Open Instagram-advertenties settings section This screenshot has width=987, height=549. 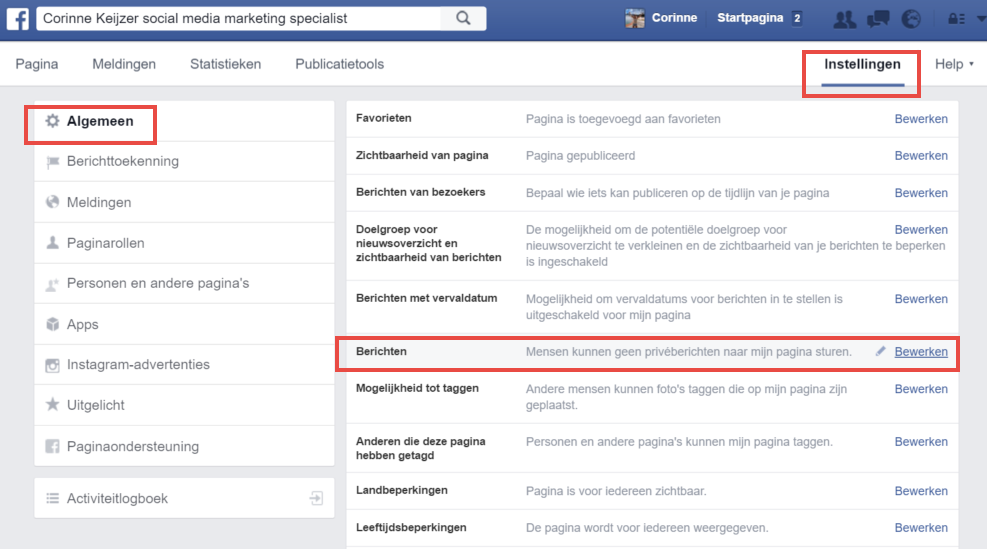[x=184, y=365]
